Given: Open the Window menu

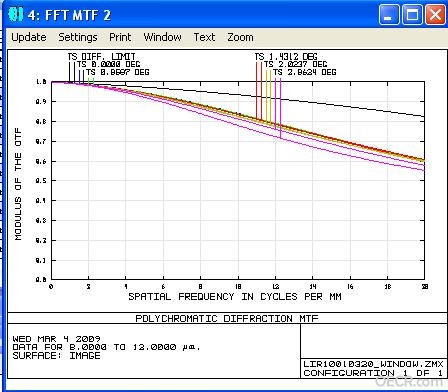Looking at the screenshot, I should point(162,37).
